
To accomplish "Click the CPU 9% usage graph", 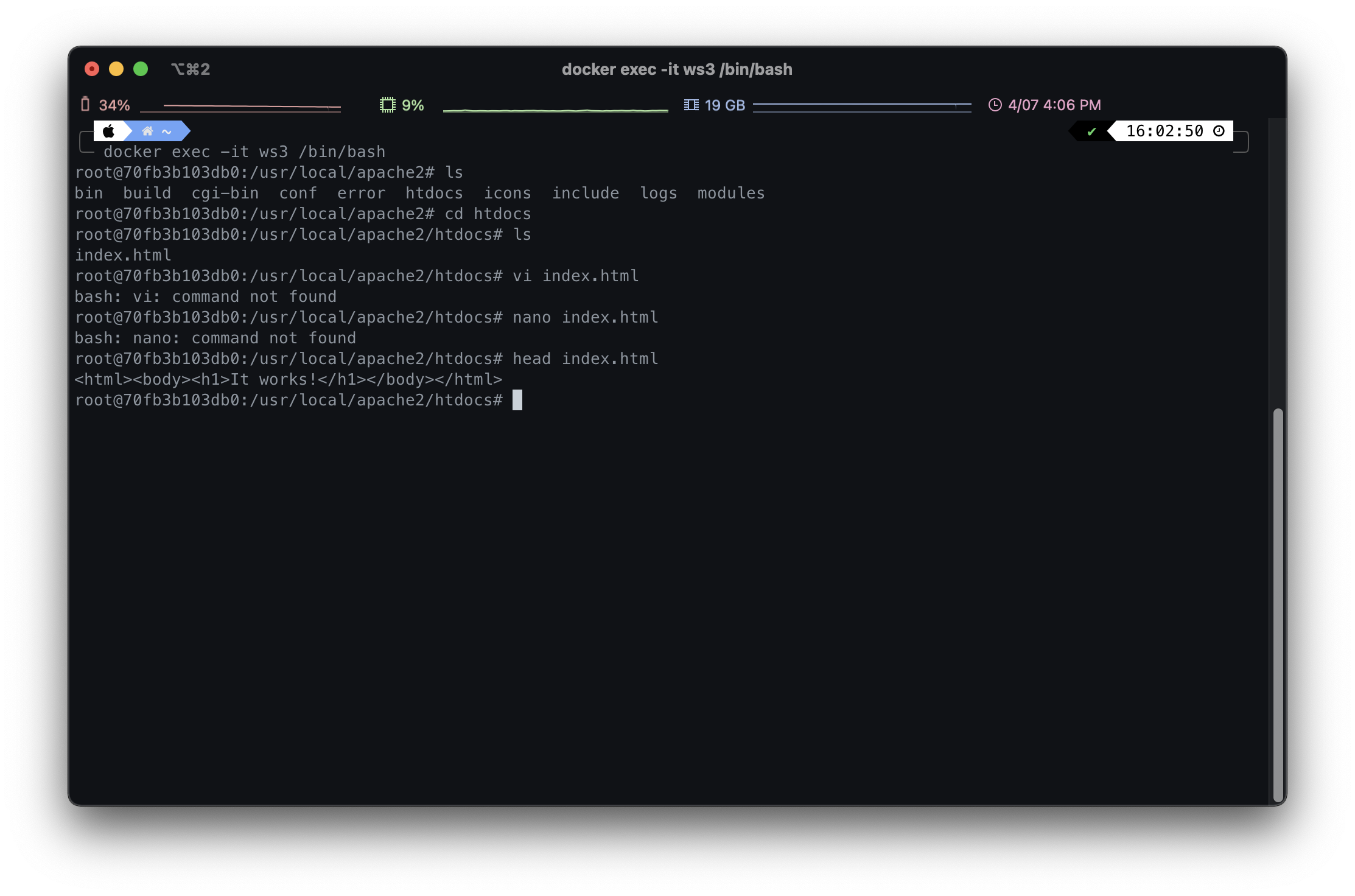I will pyautogui.click(x=555, y=110).
